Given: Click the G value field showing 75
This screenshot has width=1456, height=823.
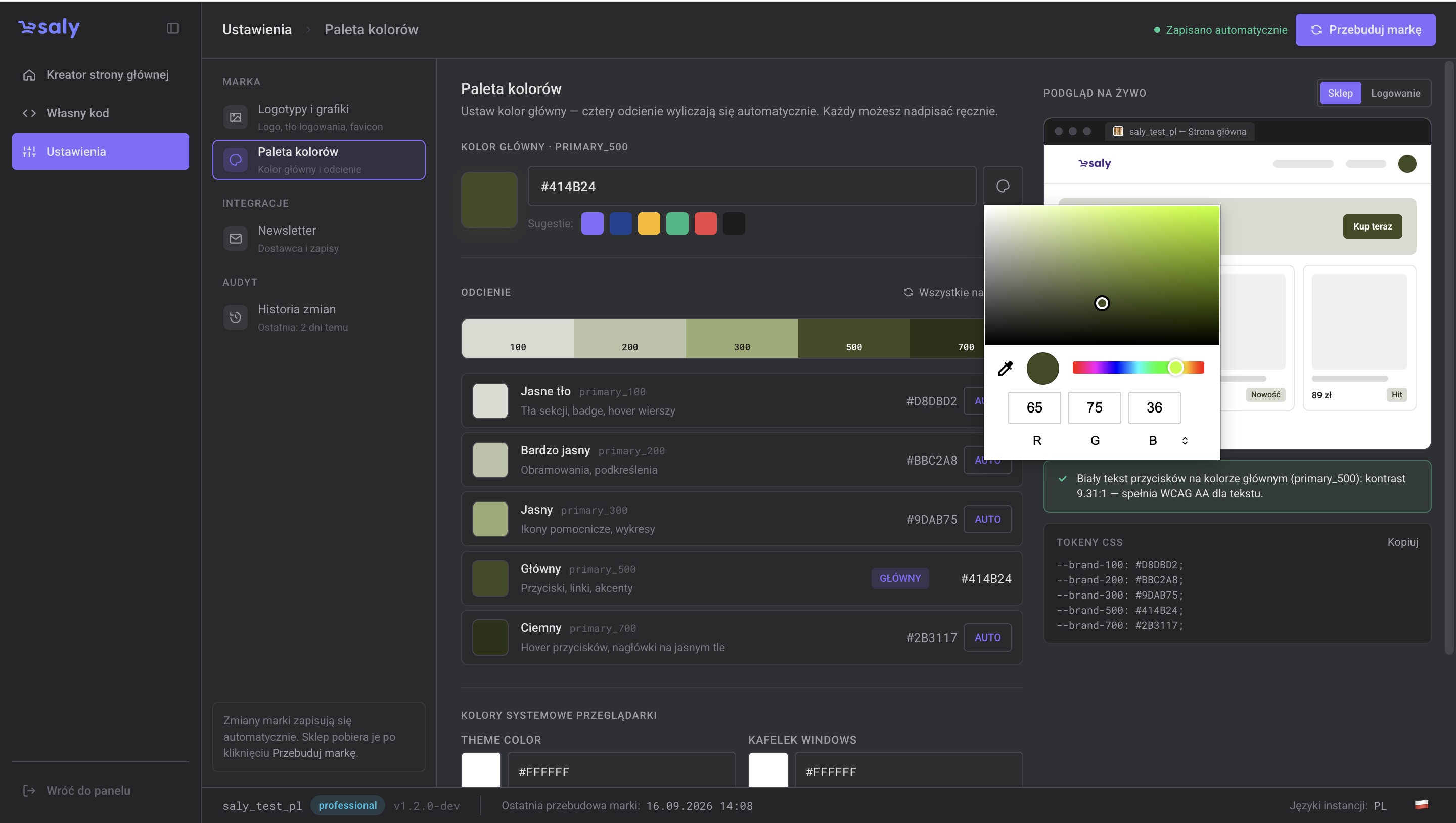Looking at the screenshot, I should point(1094,407).
